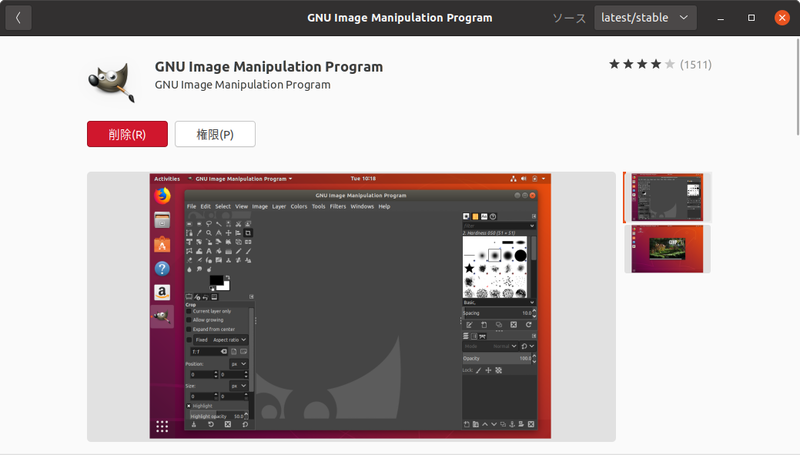The width and height of the screenshot is (800, 455).
Task: Click the bold GNU Image Manipulation Program heading
Action: coord(269,67)
